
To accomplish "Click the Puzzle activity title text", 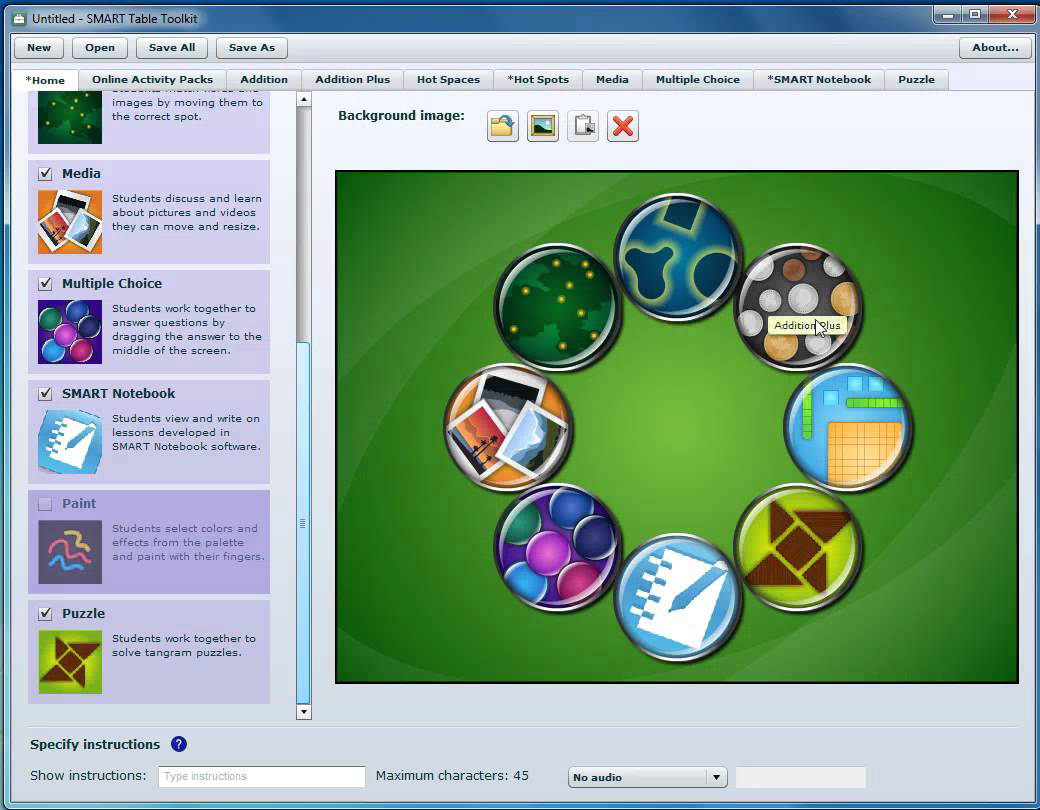I will [84, 614].
